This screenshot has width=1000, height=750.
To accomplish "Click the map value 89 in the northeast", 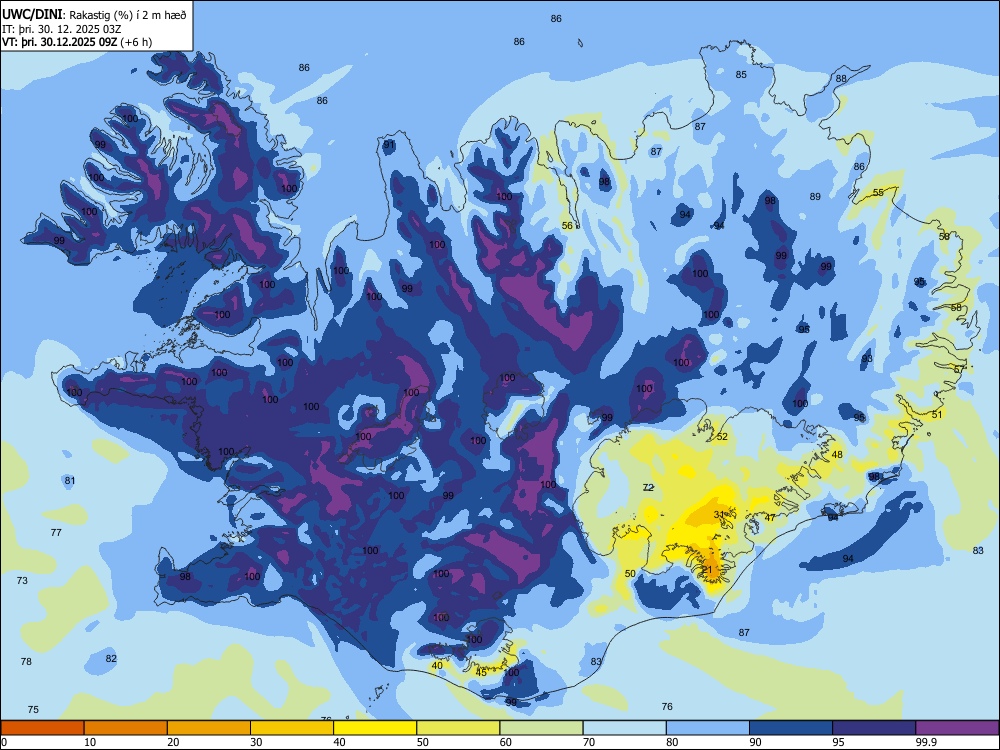I will click(x=815, y=196).
